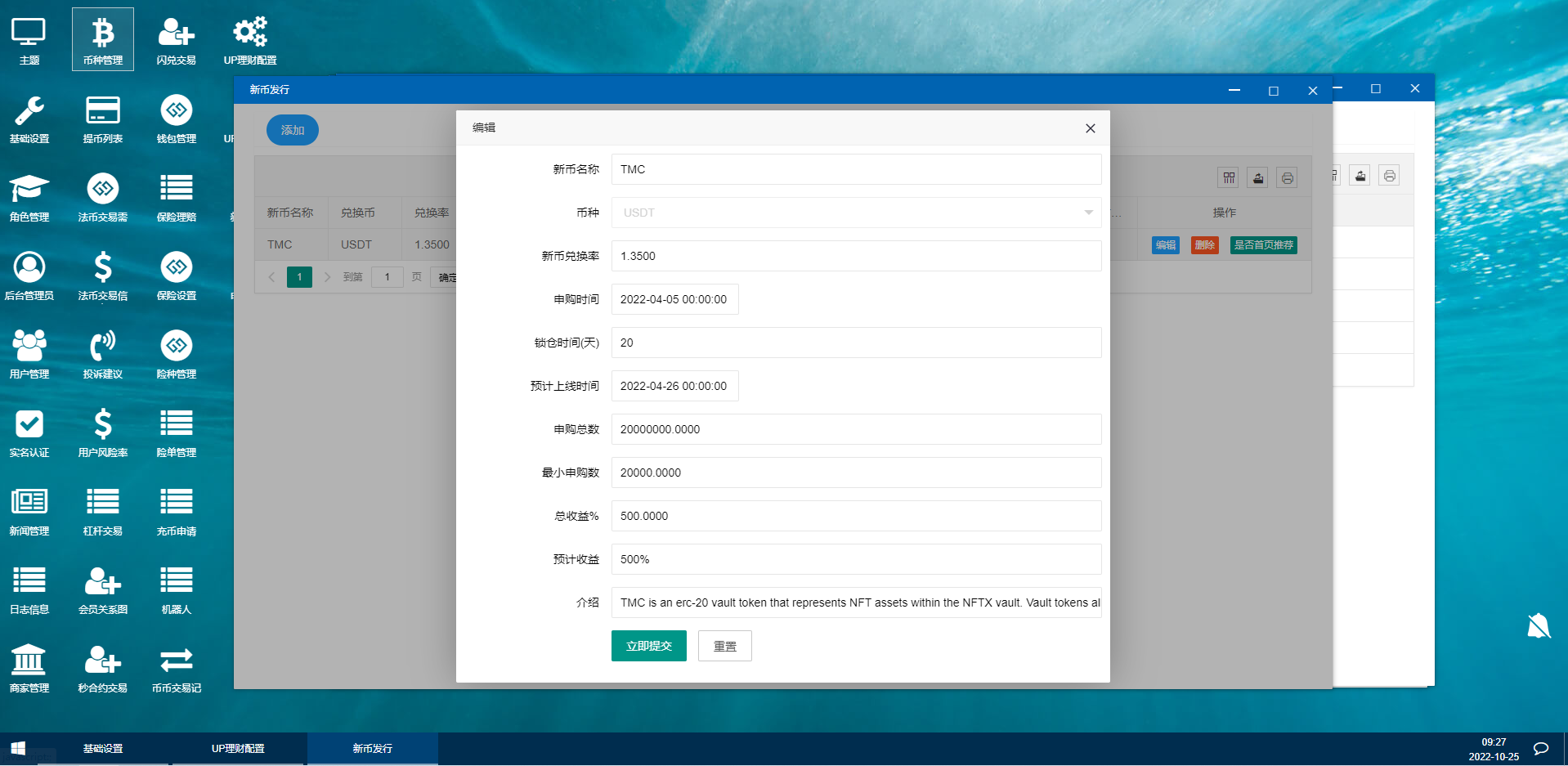The image size is (1568, 766).
Task: Open the 币种 currency dropdown in the edit form
Action: pos(855,213)
